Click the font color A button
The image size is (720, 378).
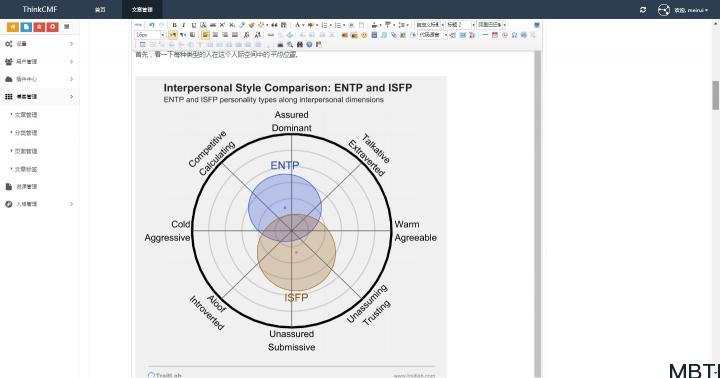[298, 25]
